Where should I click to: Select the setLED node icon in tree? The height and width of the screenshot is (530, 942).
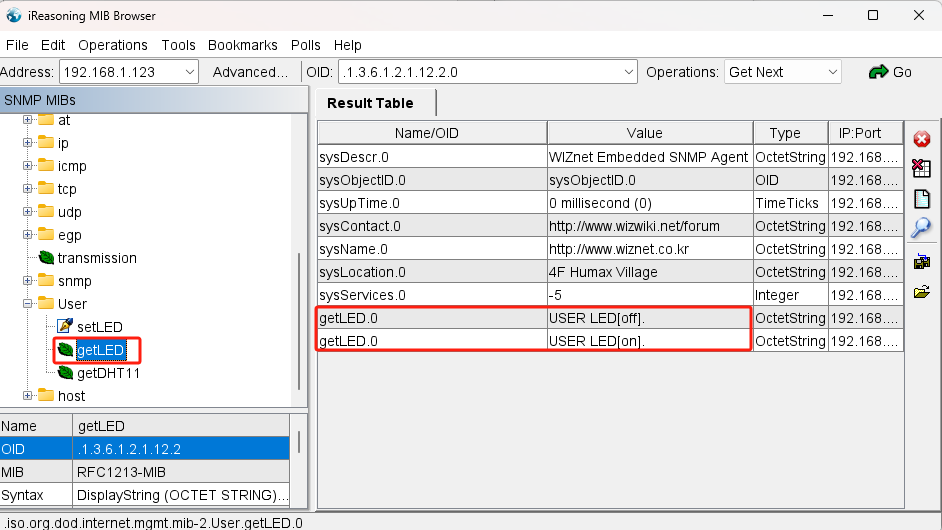pos(65,327)
